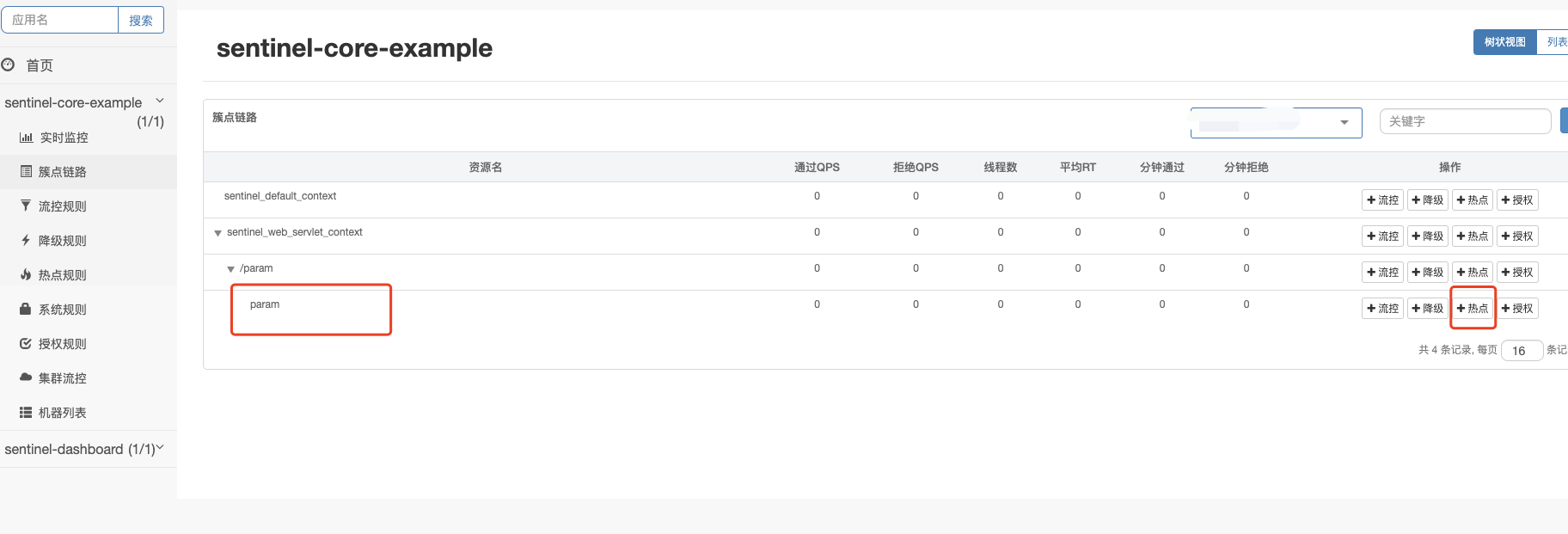Click the list icon next to 簇点链路

[x=26, y=172]
